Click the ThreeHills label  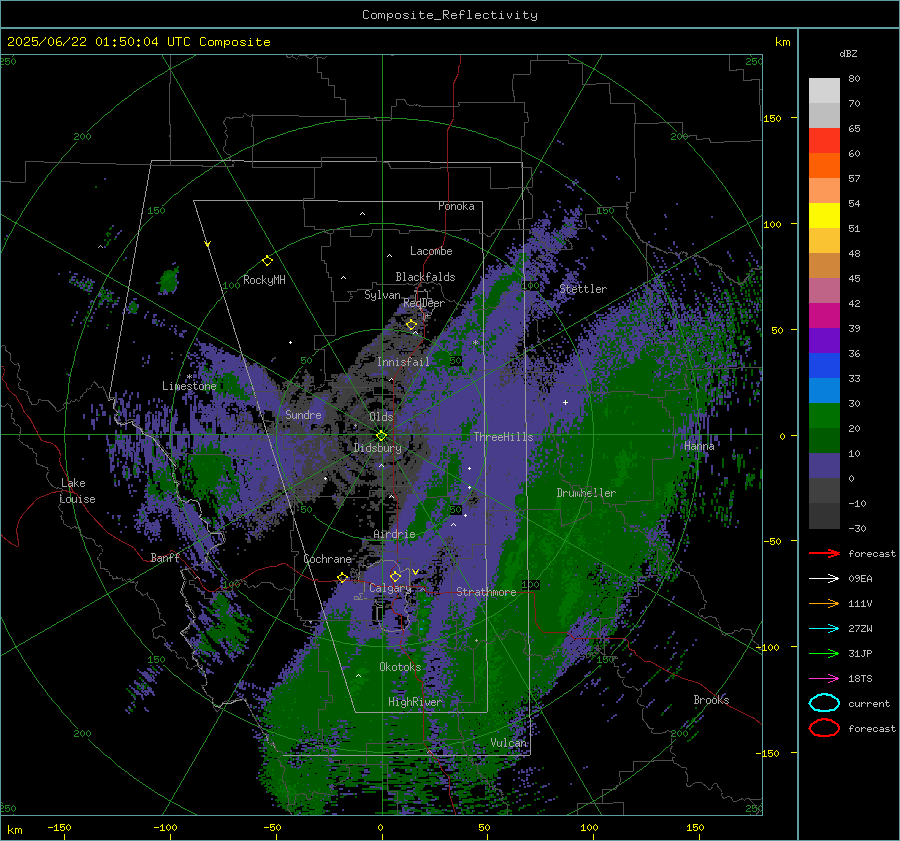[x=503, y=437]
